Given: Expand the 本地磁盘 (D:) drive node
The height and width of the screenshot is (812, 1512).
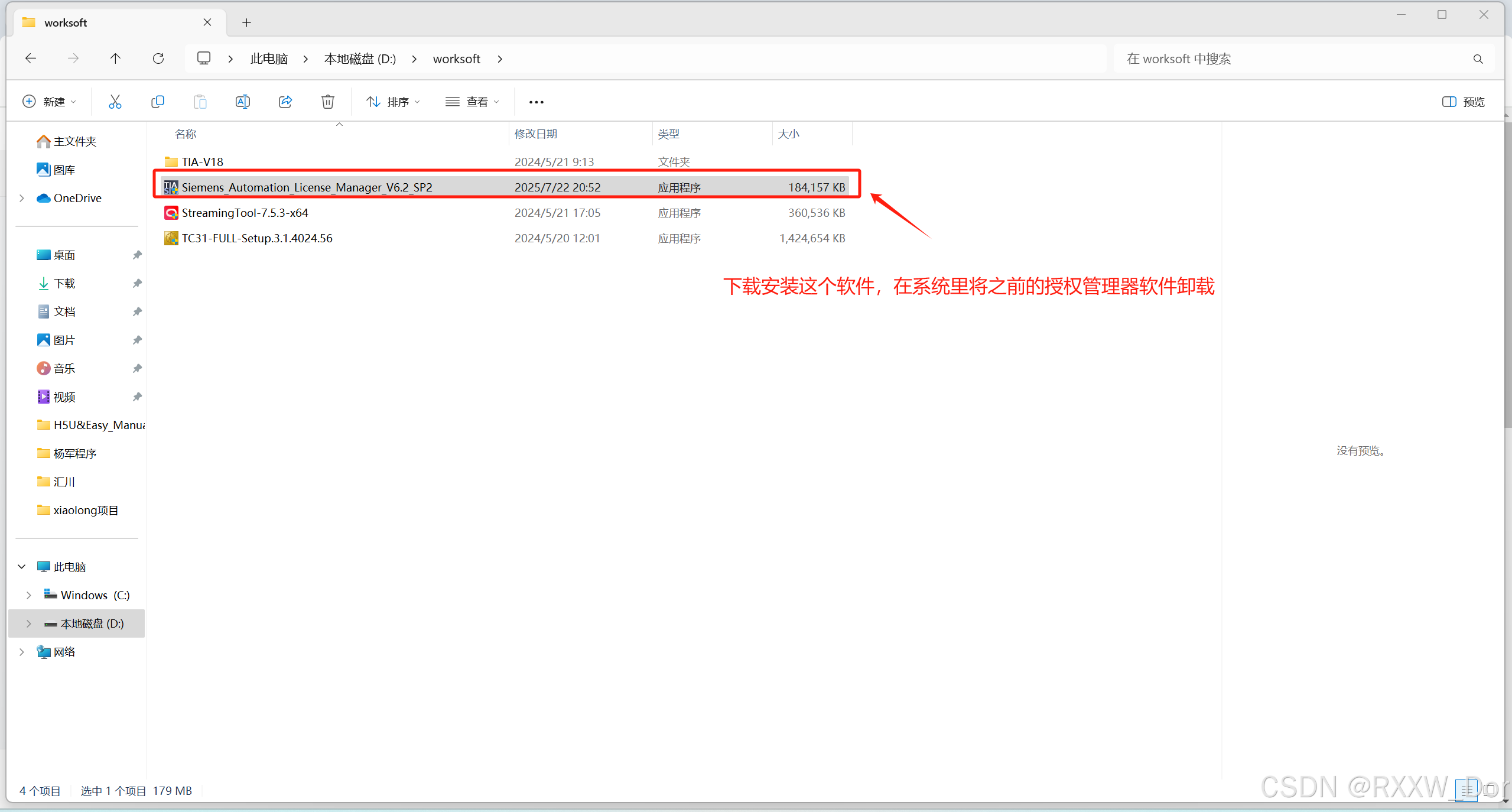Looking at the screenshot, I should [x=29, y=623].
